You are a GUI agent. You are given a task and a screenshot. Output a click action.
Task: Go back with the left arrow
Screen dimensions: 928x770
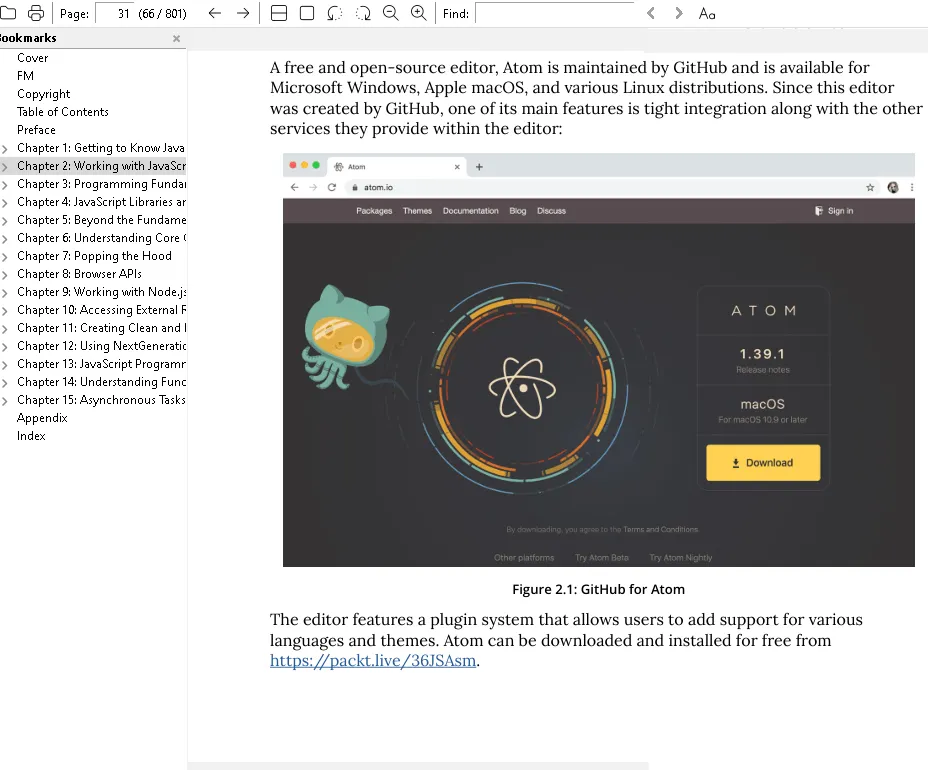tap(214, 13)
